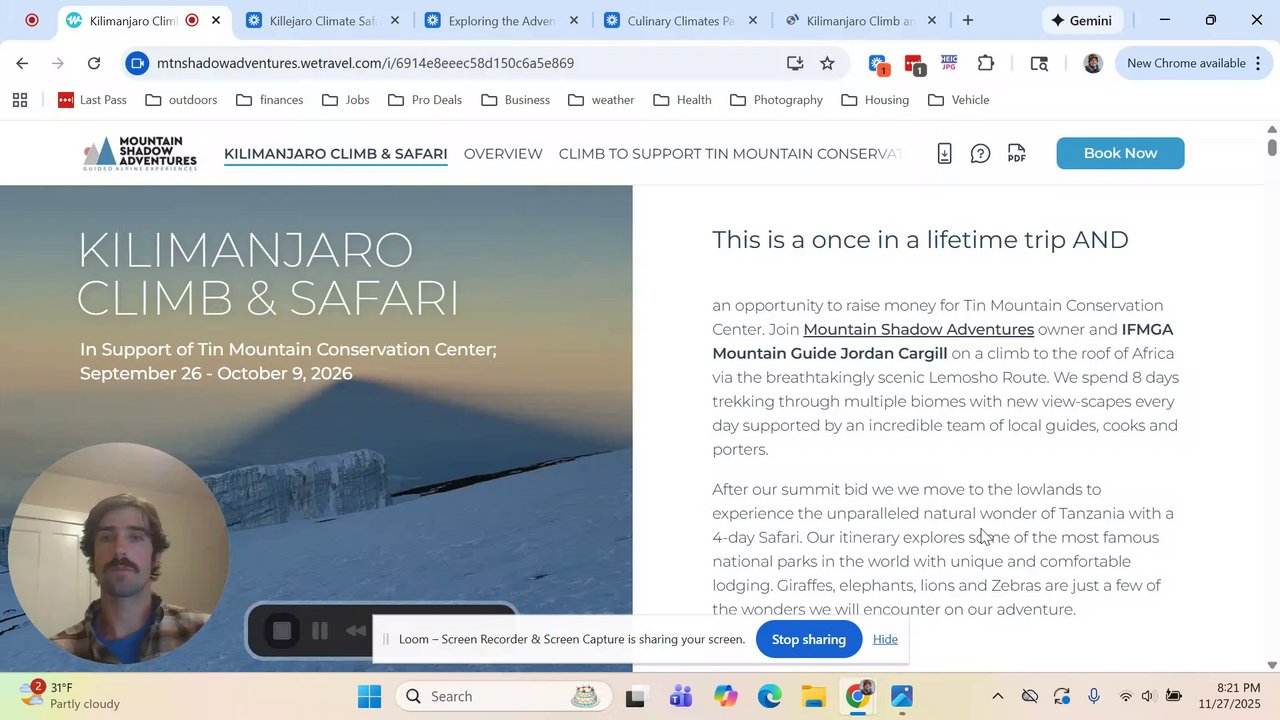Viewport: 1280px width, 720px height.
Task: Switch to the Exploring the Adven tab
Action: click(x=502, y=20)
